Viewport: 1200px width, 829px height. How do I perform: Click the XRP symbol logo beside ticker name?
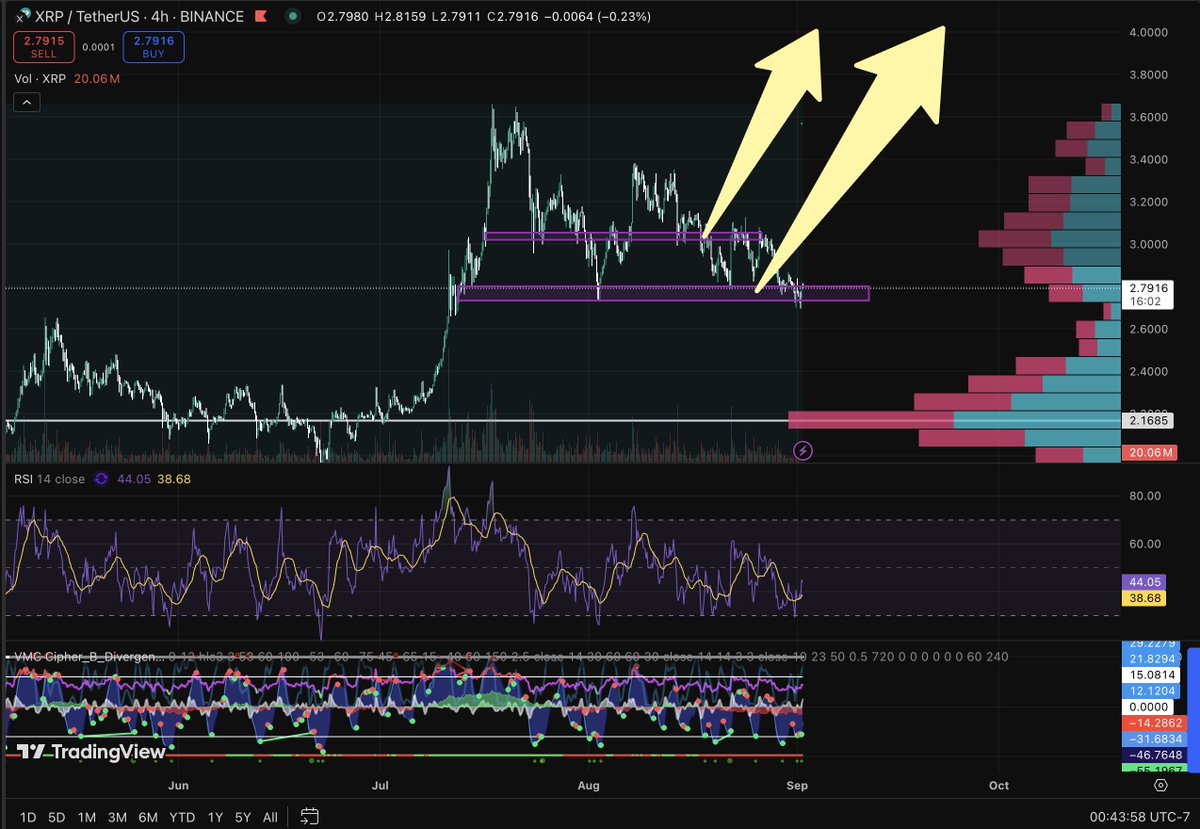[25, 16]
